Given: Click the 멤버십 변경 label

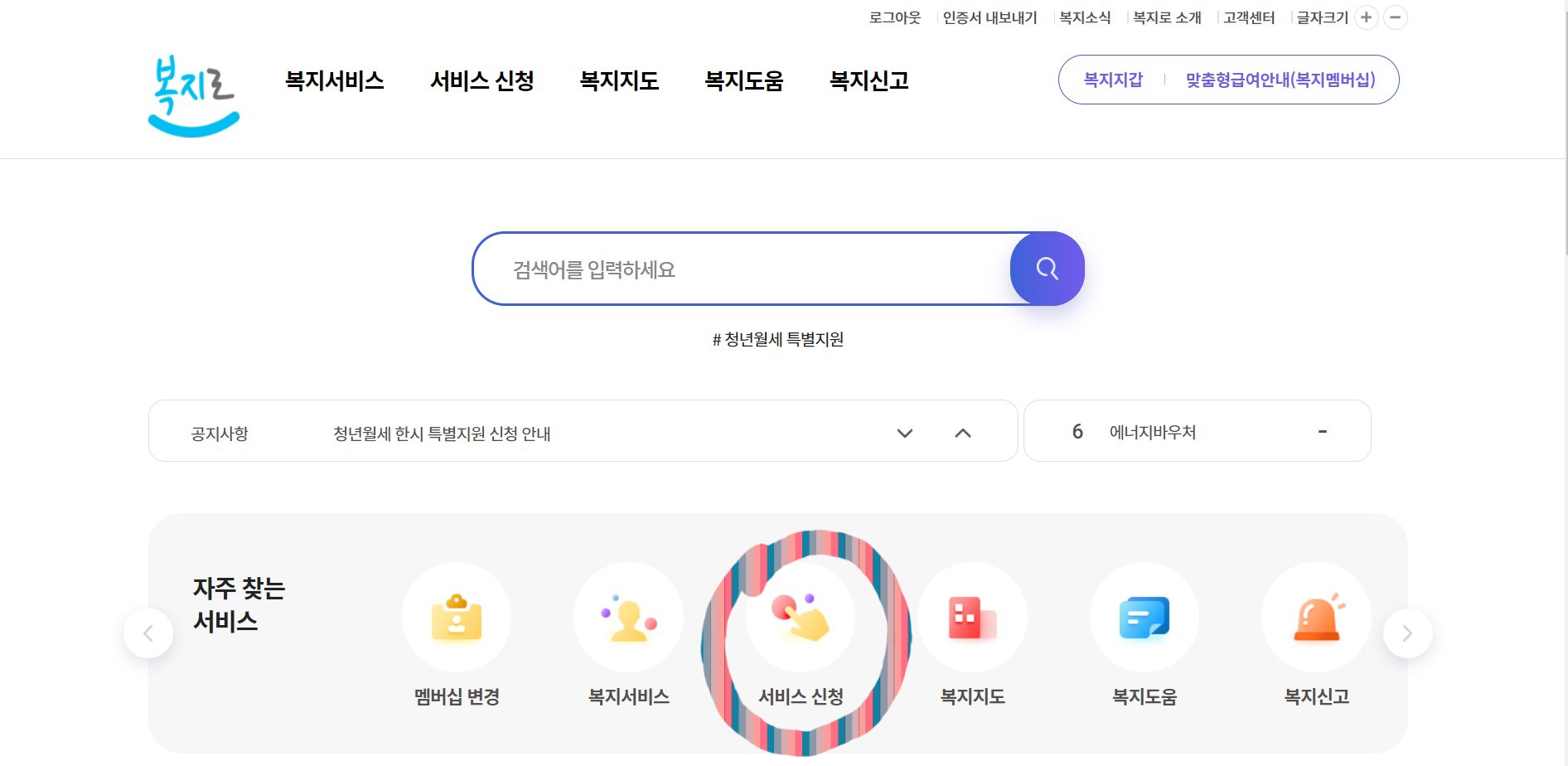Looking at the screenshot, I should pyautogui.click(x=457, y=696).
